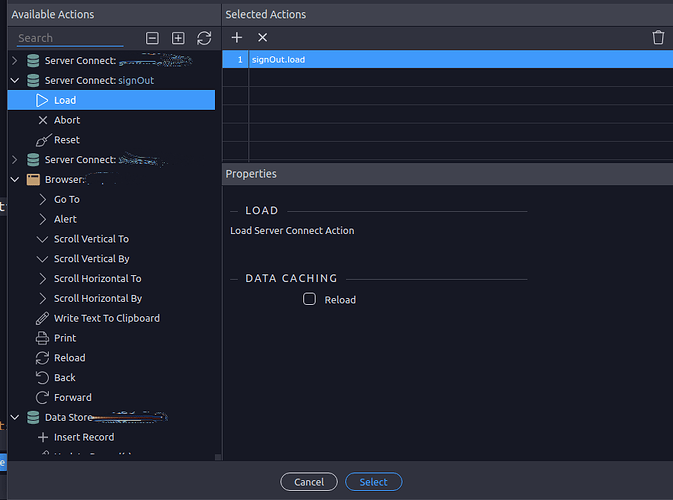Select the Alert action label
This screenshot has height=500, width=673.
65,219
